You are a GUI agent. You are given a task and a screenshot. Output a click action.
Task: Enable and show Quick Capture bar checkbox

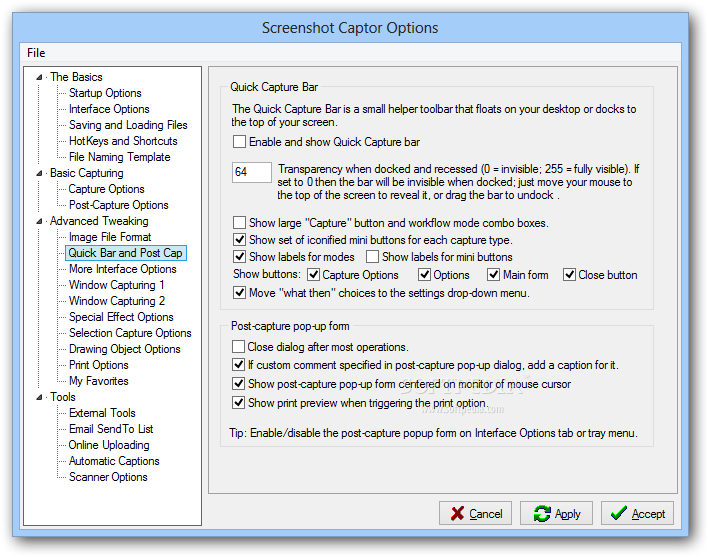(239, 142)
